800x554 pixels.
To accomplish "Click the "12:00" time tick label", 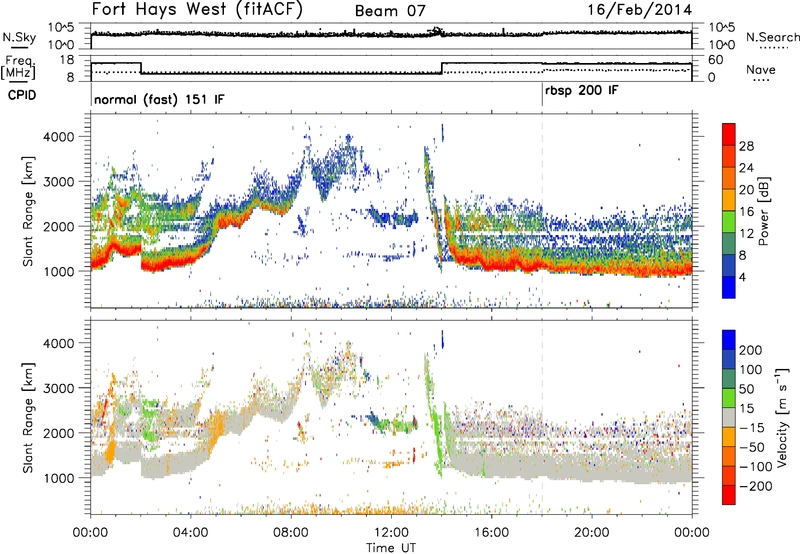I will 391,533.
